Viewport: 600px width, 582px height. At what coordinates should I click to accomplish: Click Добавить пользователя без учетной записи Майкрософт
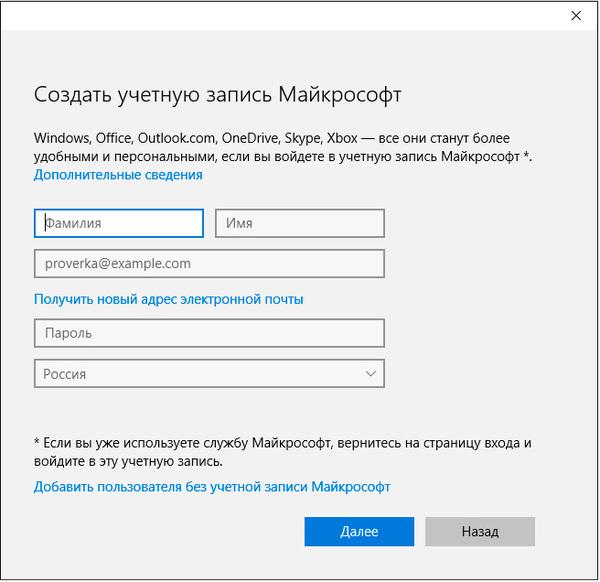pos(212,487)
